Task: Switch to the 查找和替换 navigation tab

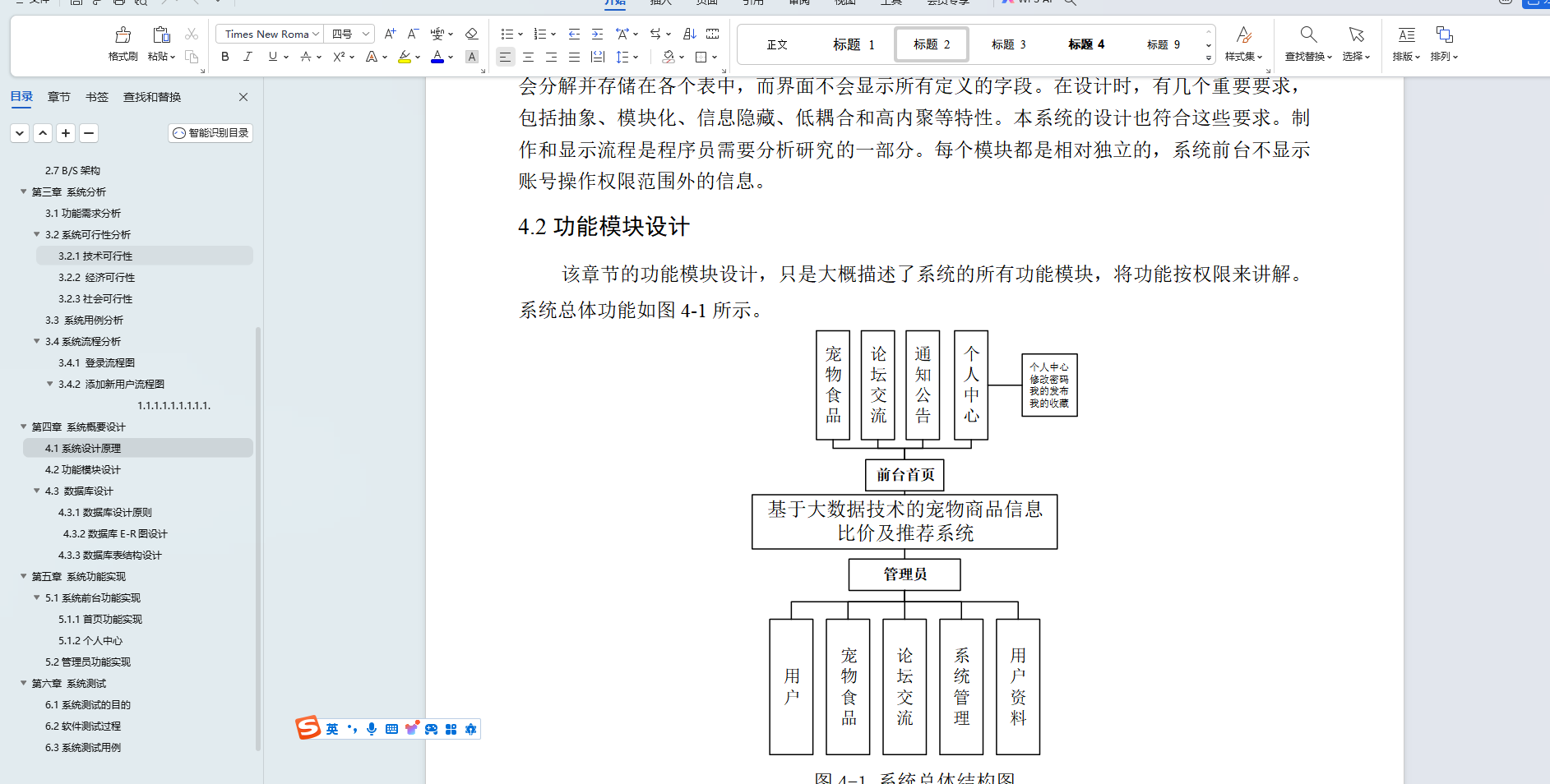Action: click(x=152, y=97)
